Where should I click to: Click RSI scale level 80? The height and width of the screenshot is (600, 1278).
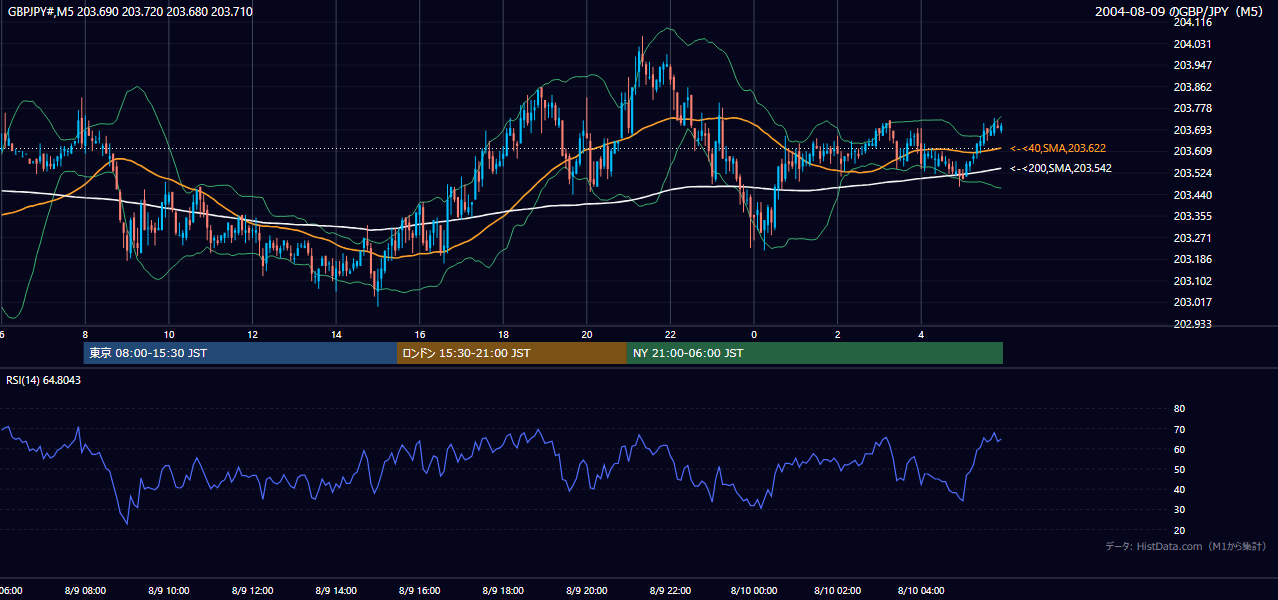[x=1179, y=409]
